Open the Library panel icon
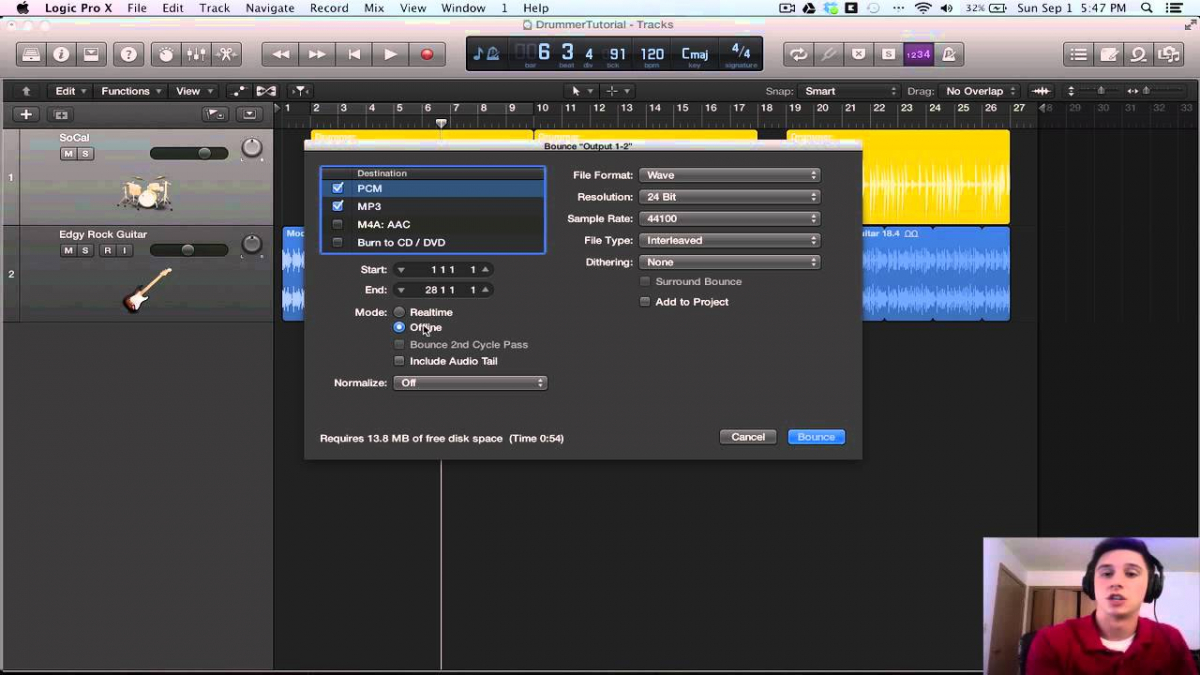 pyautogui.click(x=31, y=54)
